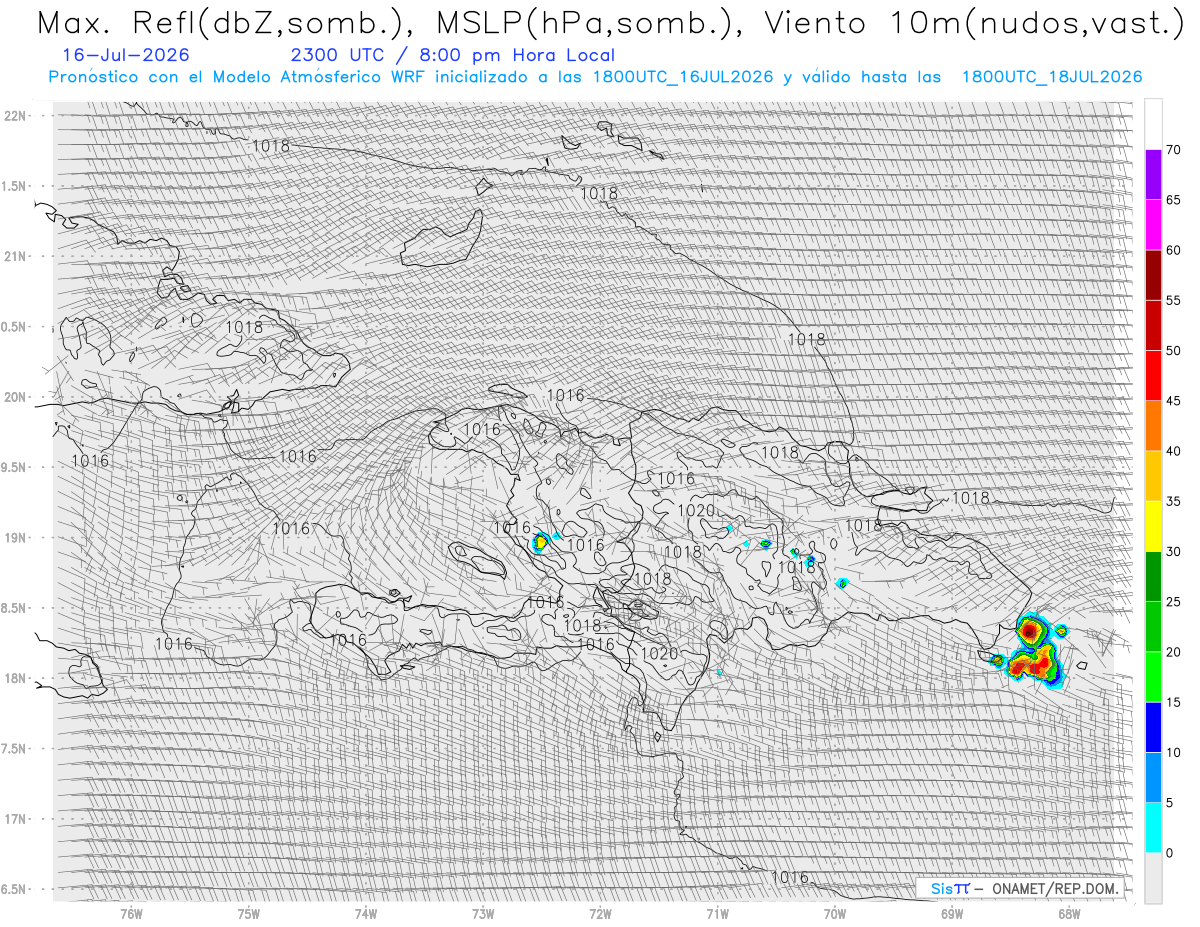Click the '21N' latitude axis label
Viewport: 1200px width, 927px height.
coord(15,257)
